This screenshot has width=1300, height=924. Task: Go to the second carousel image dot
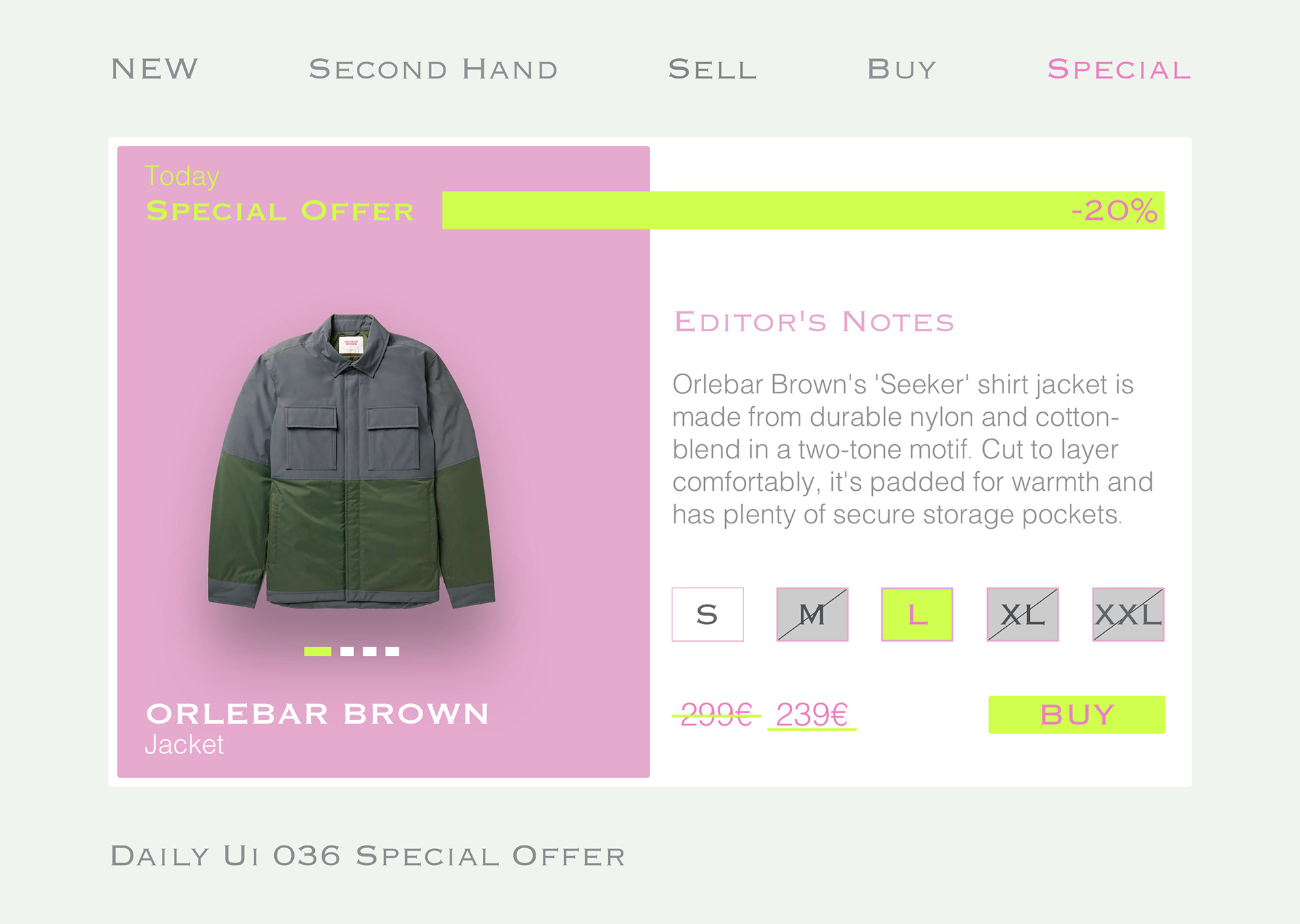tap(347, 651)
